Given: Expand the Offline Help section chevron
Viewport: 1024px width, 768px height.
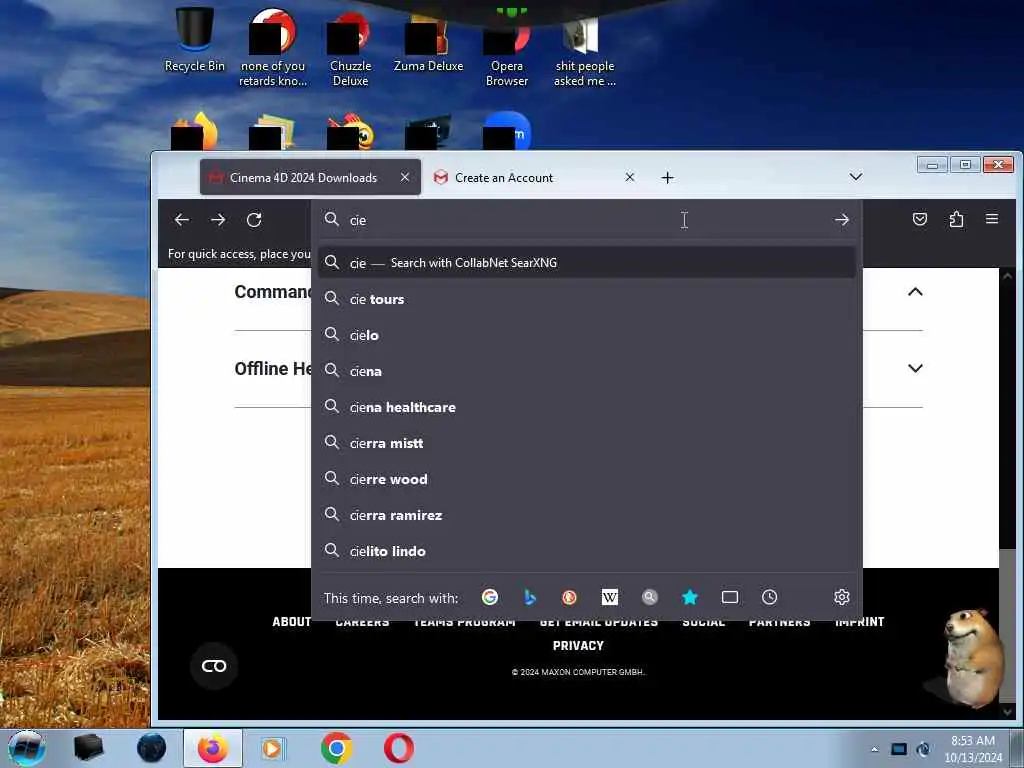Looking at the screenshot, I should pyautogui.click(x=916, y=368).
